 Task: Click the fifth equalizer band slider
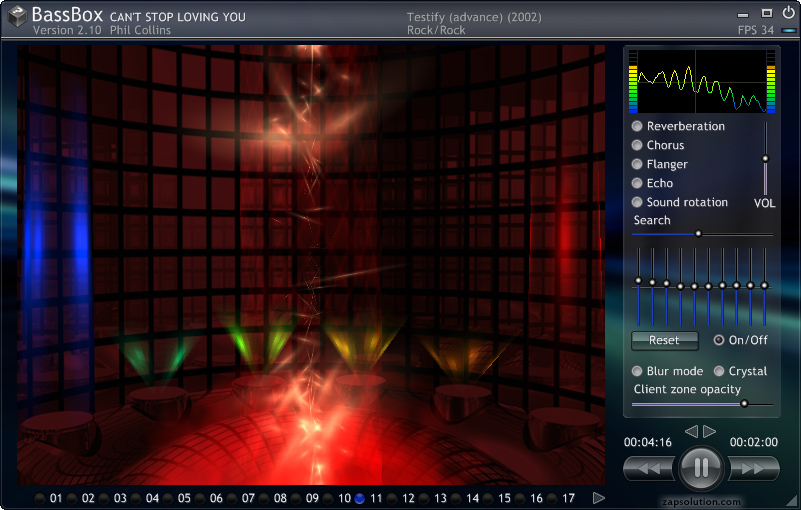click(694, 287)
